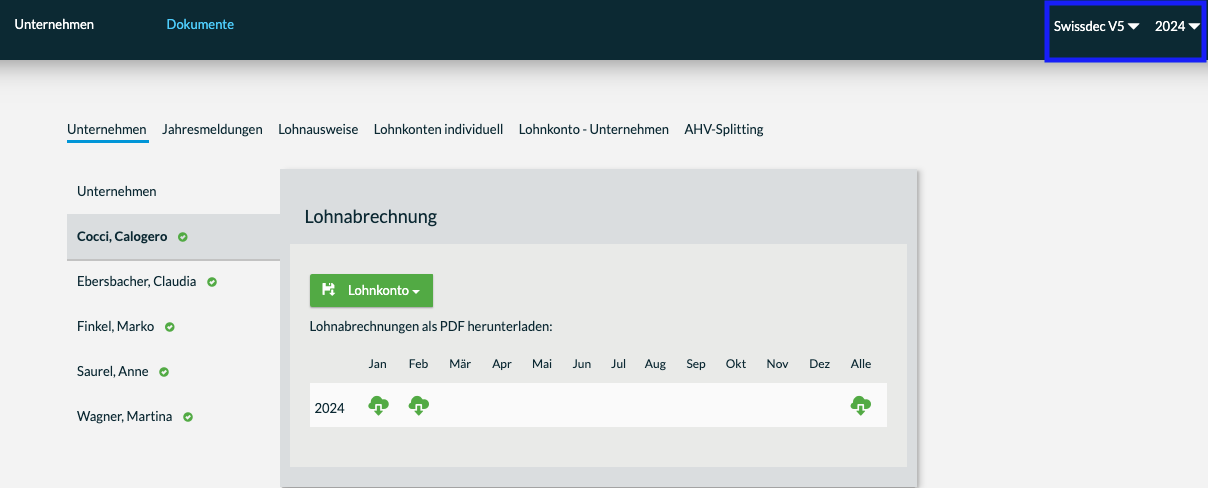Click the green check icon next to Saurel, Anne
Screen dimensions: 1208x488
click(x=164, y=372)
